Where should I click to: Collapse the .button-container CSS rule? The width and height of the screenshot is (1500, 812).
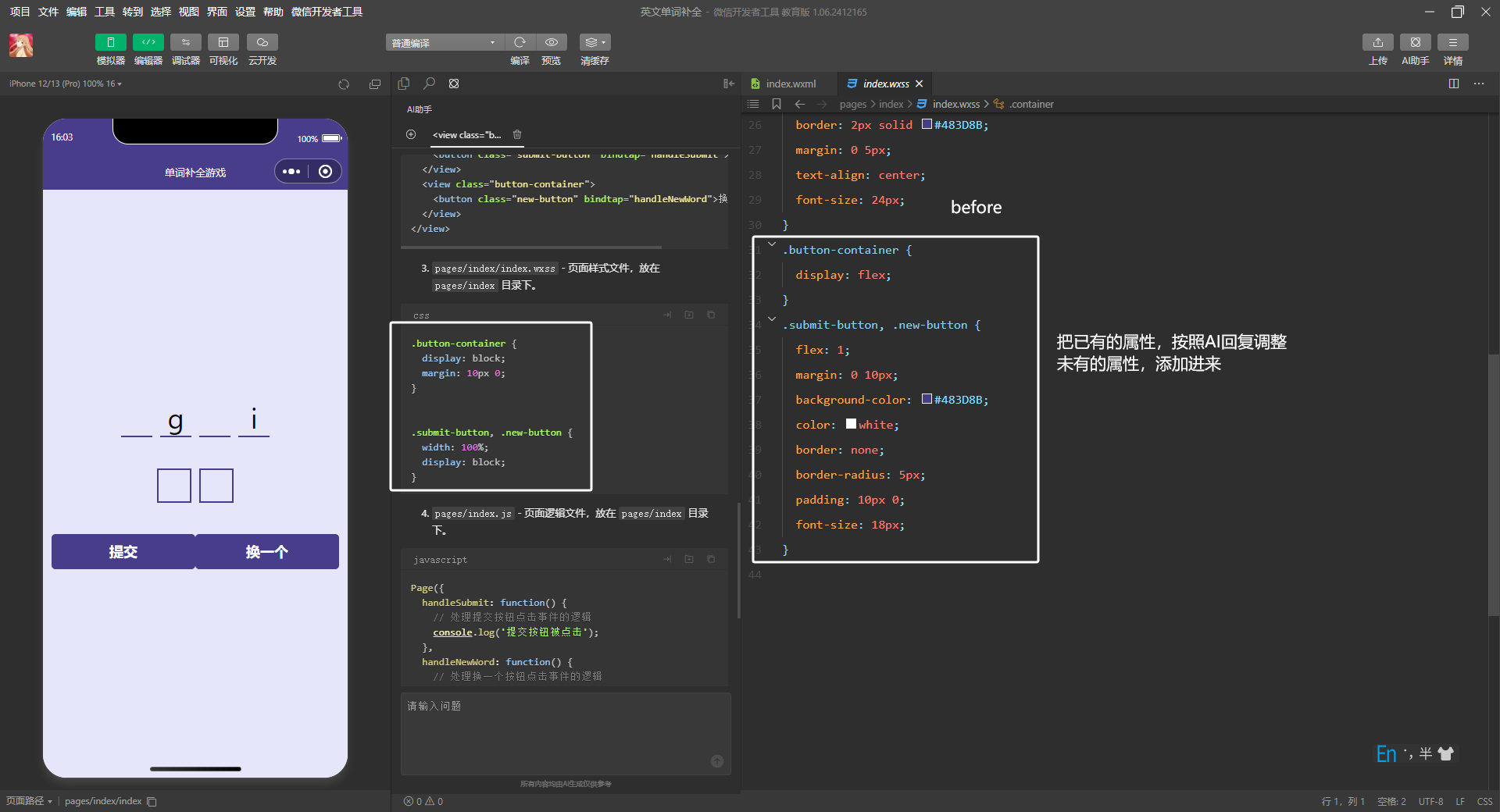click(772, 244)
